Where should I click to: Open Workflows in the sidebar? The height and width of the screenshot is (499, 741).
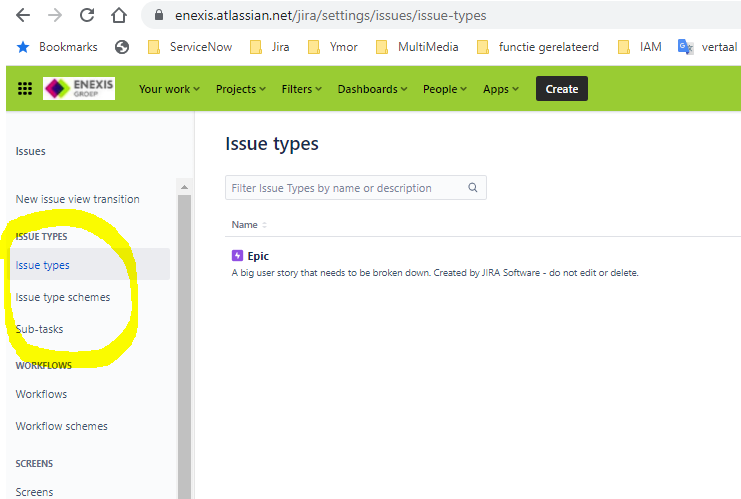(x=41, y=394)
